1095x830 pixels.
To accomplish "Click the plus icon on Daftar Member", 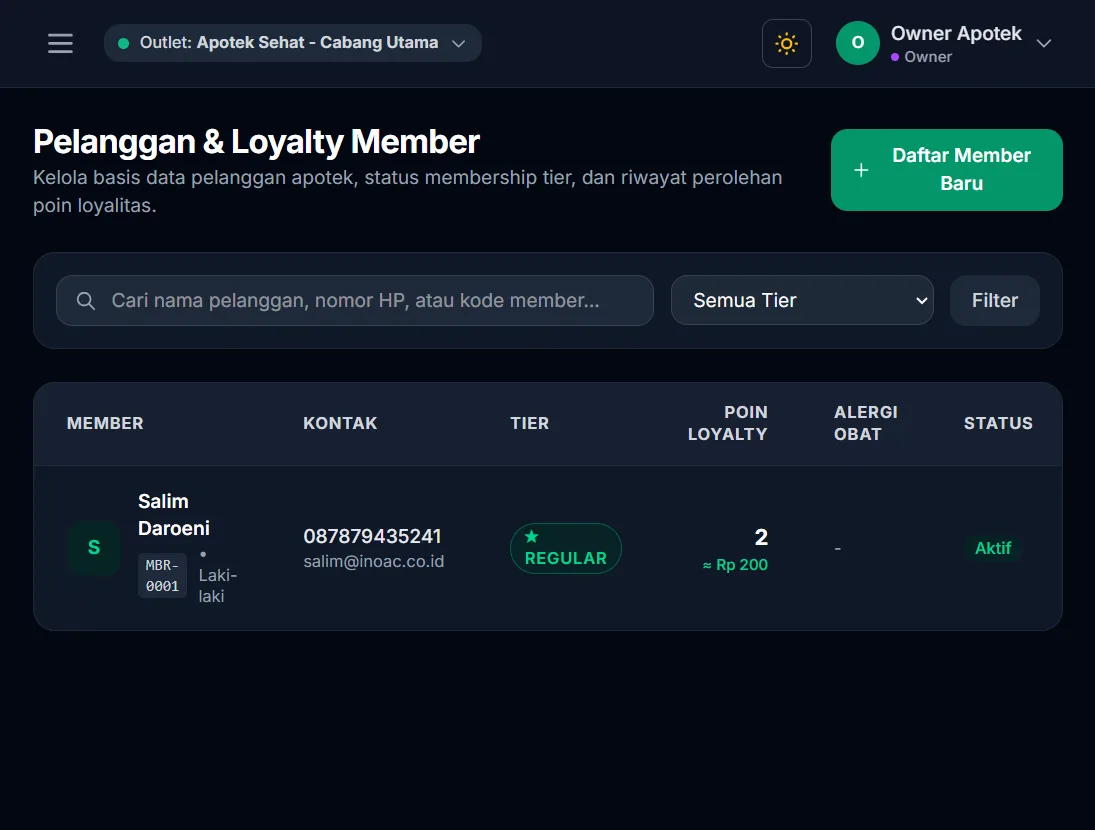I will click(861, 170).
